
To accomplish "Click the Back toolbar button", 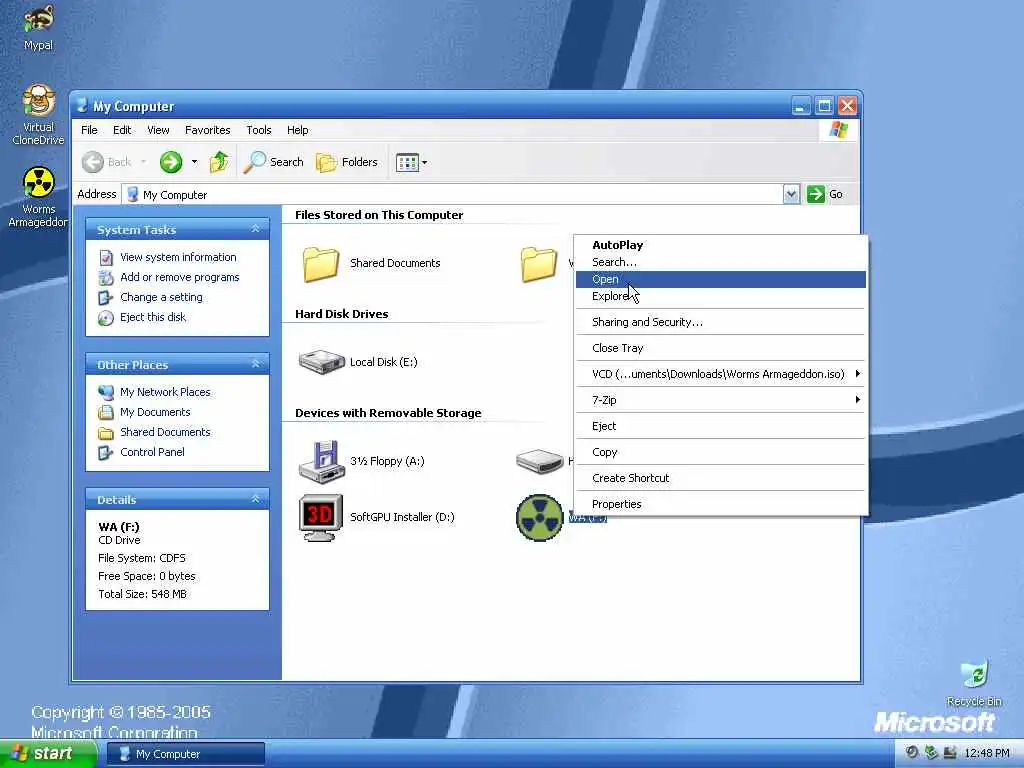I will coord(107,162).
